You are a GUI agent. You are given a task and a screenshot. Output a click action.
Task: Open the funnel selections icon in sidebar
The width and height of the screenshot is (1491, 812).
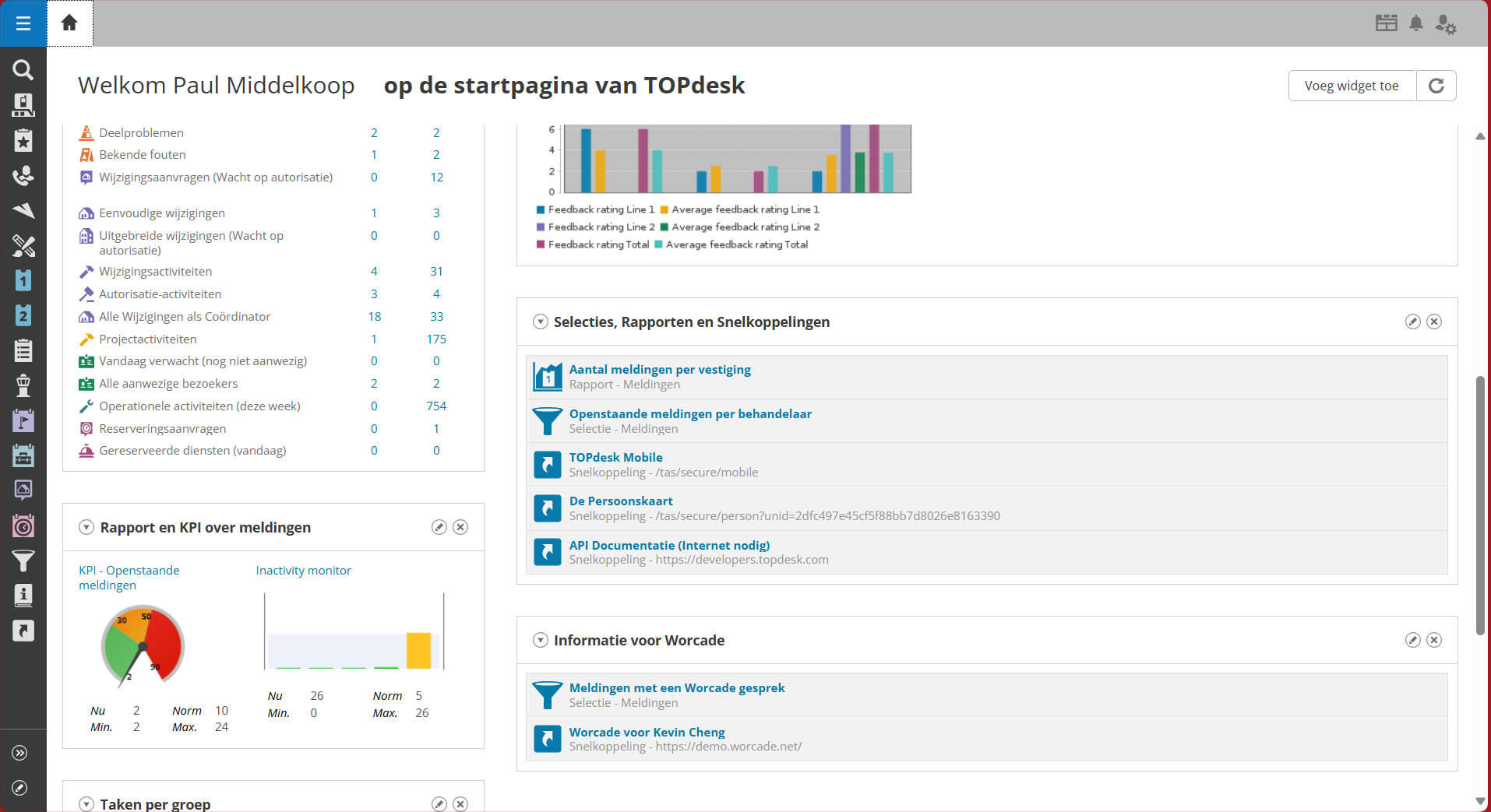tap(23, 561)
